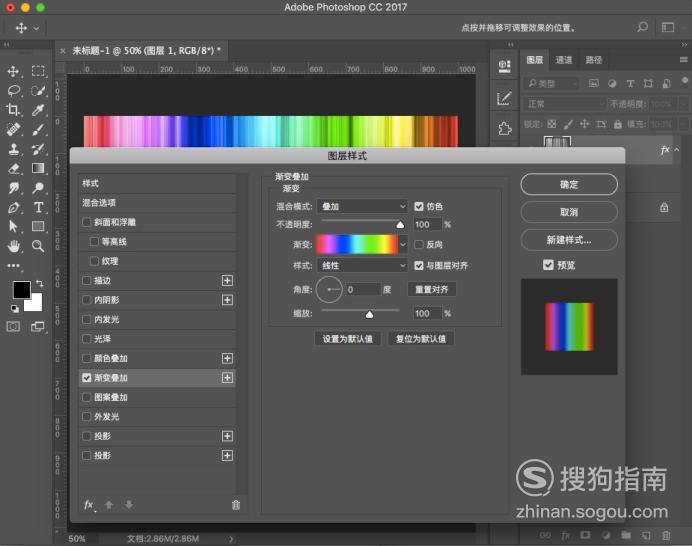Select the Eyedropper tool

coord(38,110)
